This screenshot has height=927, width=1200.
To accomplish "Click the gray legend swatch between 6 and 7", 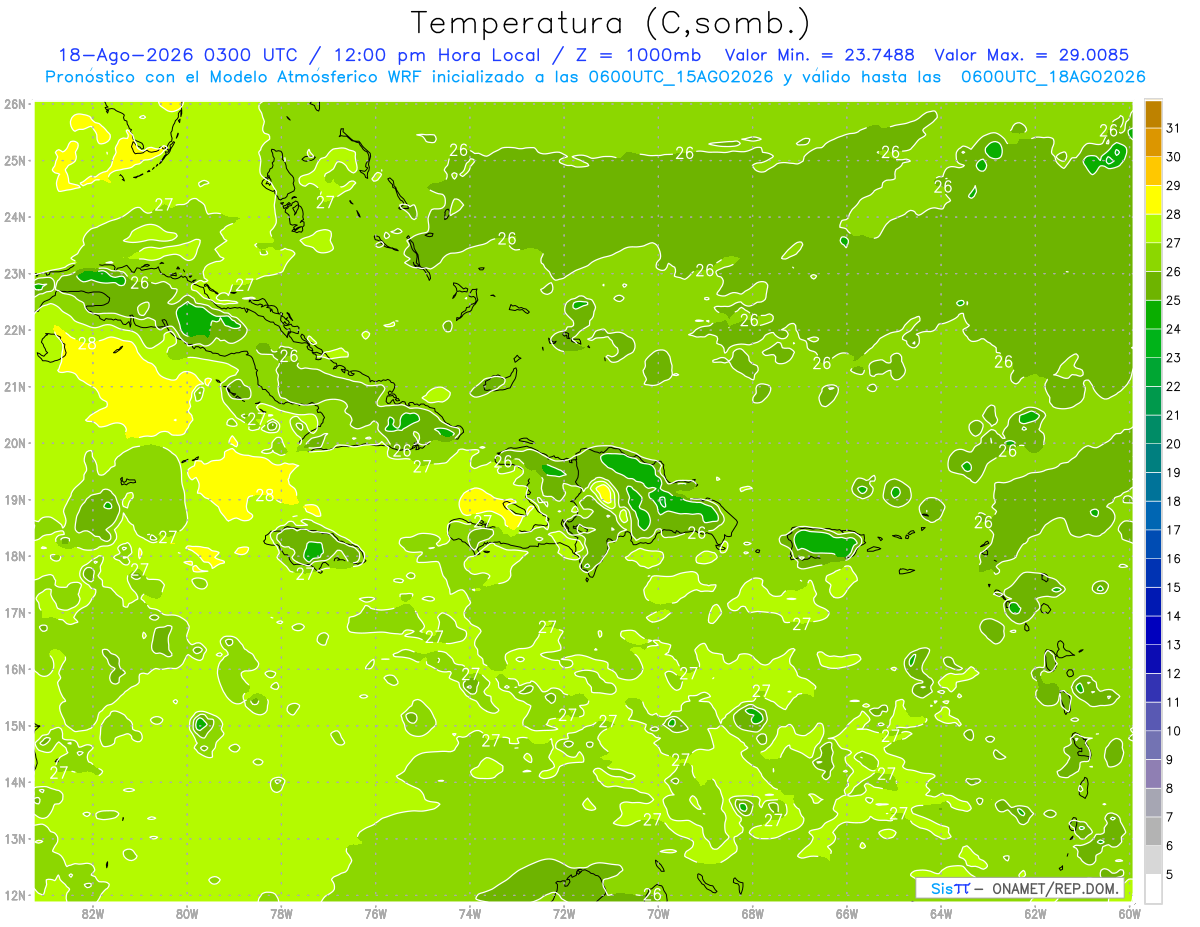I will click(1153, 831).
